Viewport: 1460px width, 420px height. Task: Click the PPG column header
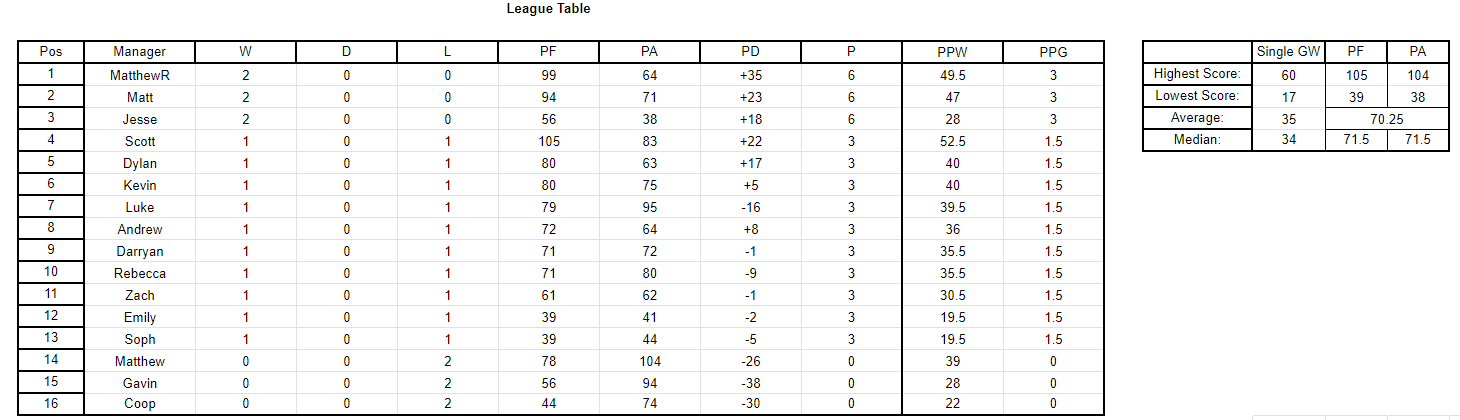pyautogui.click(x=1053, y=52)
